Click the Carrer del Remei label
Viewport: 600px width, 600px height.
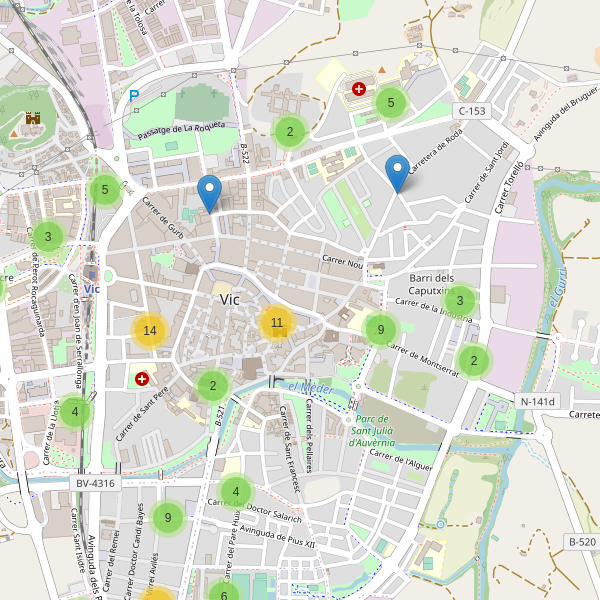[111, 561]
